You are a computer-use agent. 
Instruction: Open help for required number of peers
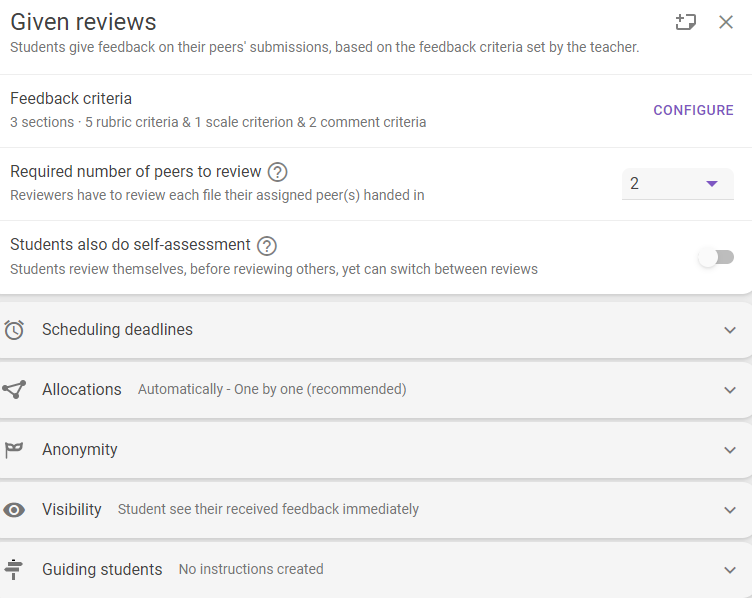pos(277,172)
